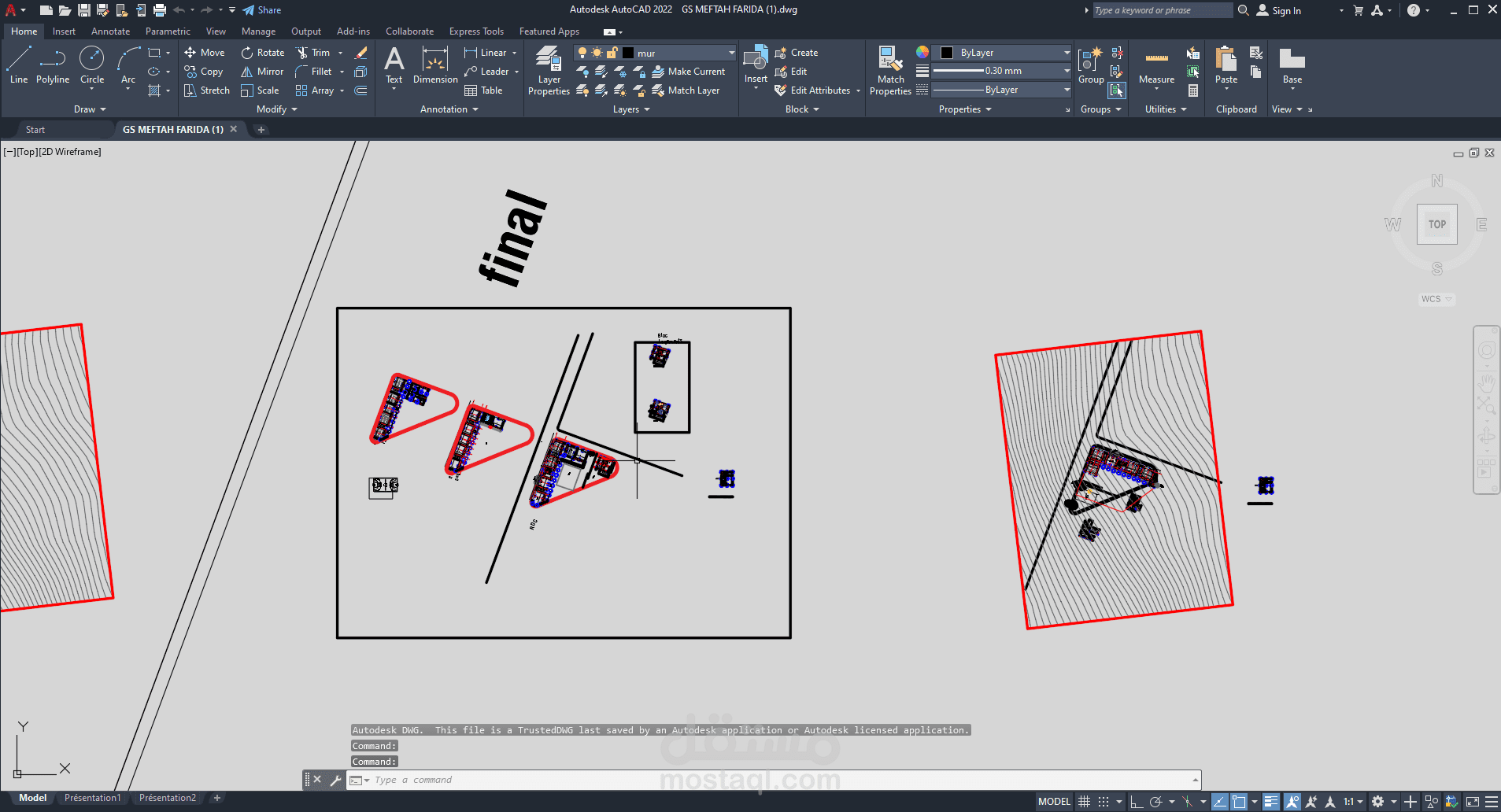Click the Make Current button
Screen dimensions: 1501x812
pos(689,71)
